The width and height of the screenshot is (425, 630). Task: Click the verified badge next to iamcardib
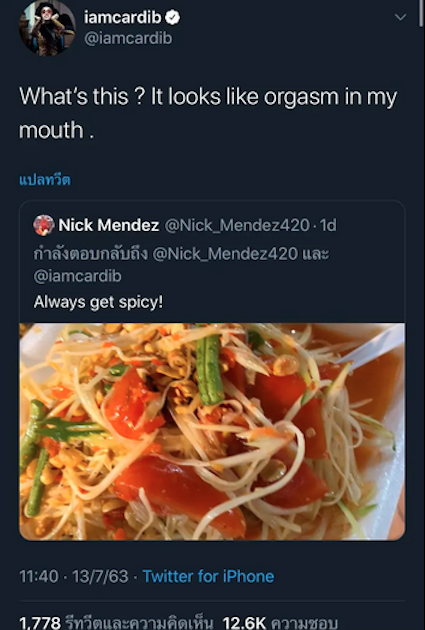(172, 17)
